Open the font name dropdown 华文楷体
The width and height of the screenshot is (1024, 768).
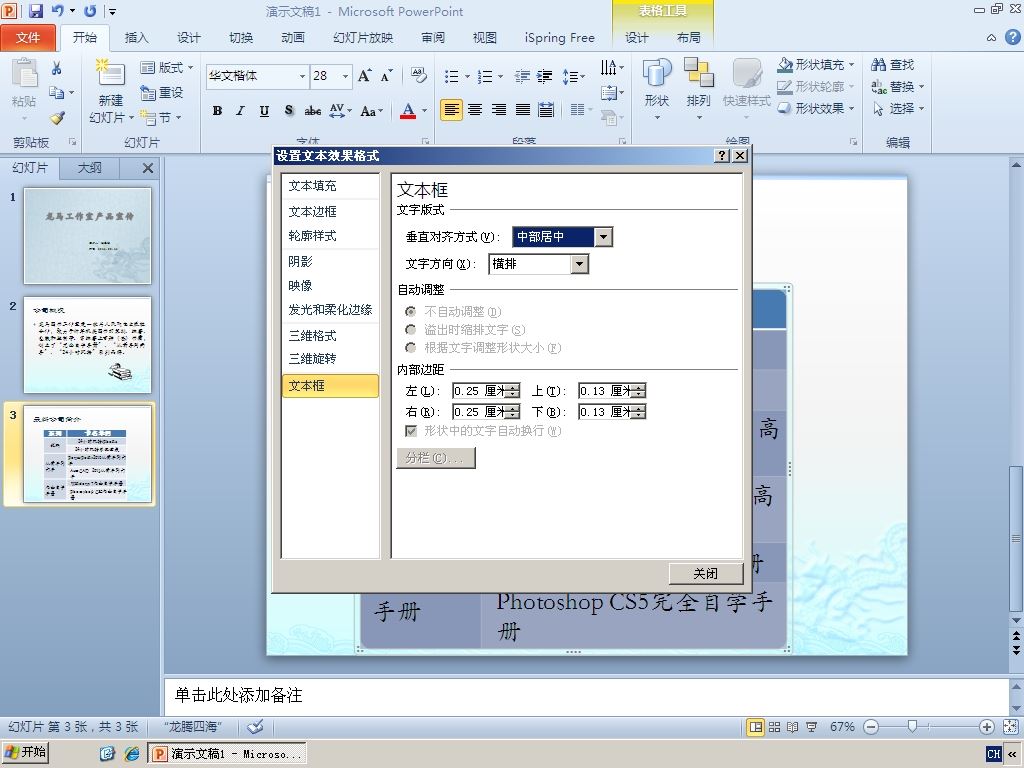click(302, 76)
